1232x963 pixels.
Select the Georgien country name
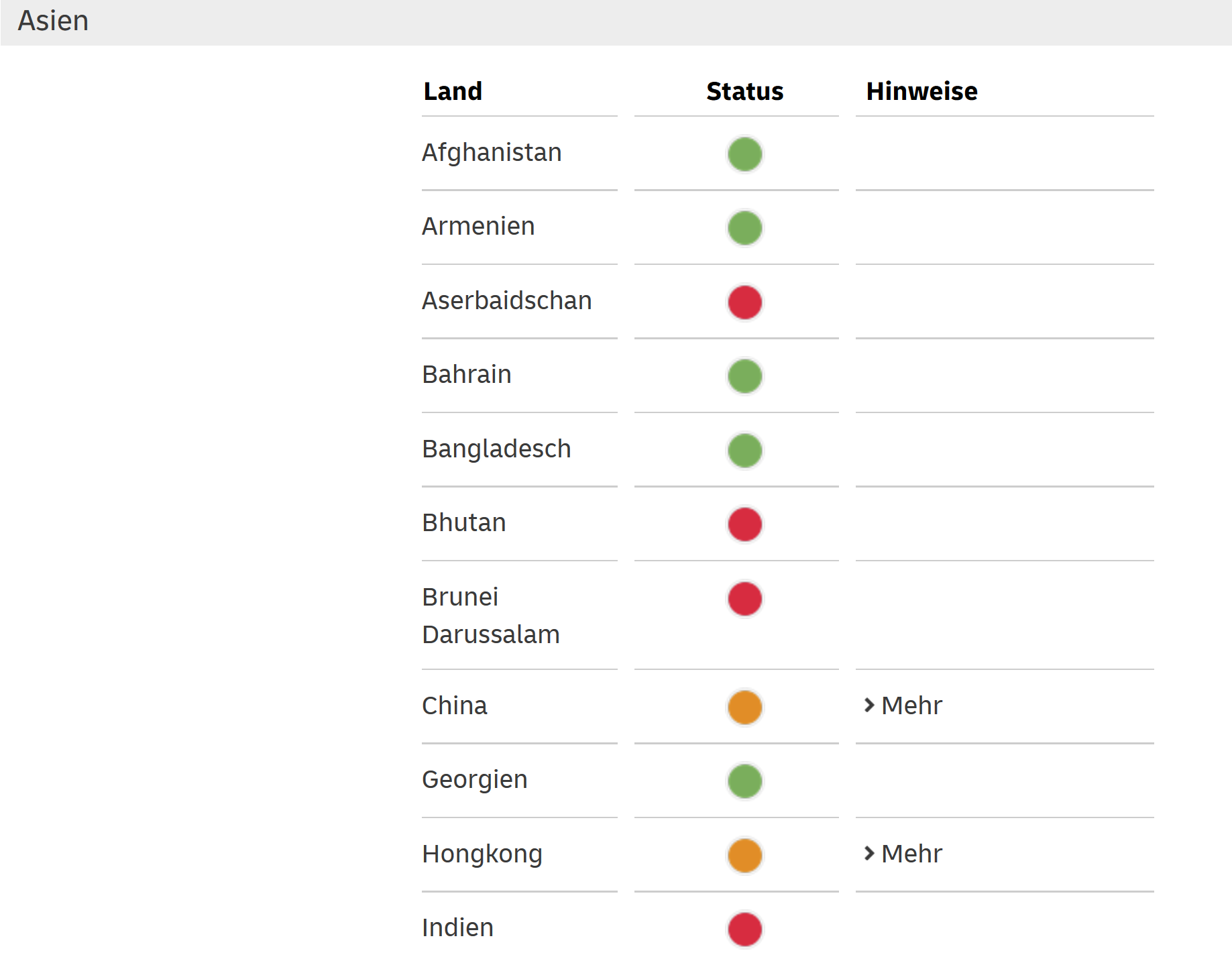point(475,780)
